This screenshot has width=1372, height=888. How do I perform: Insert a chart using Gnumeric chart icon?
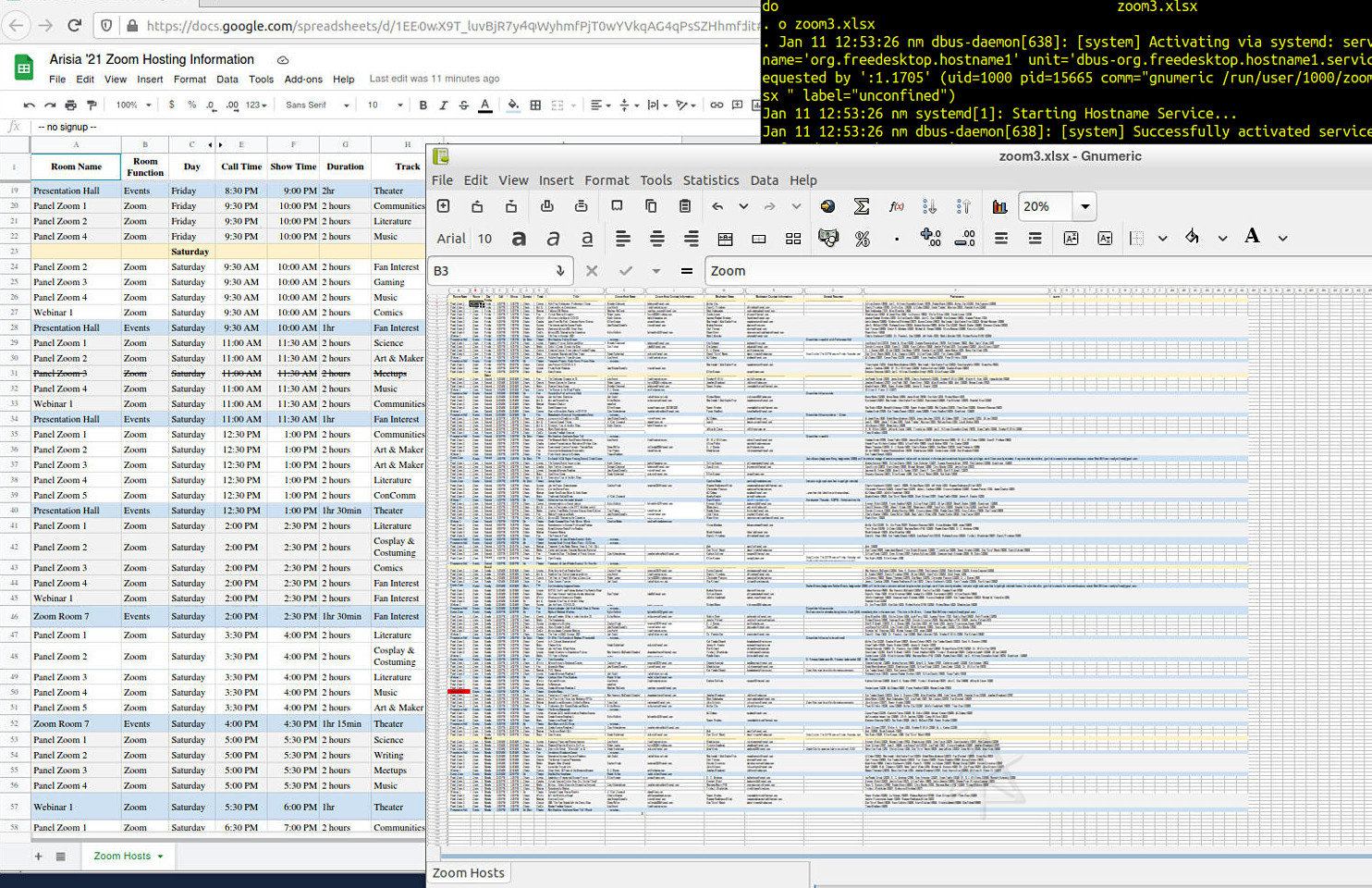click(x=999, y=206)
